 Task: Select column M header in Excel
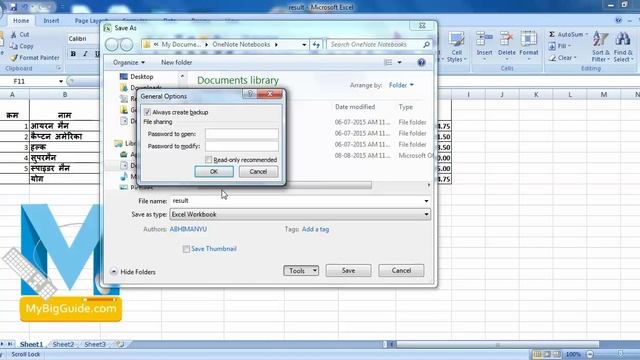[603, 95]
